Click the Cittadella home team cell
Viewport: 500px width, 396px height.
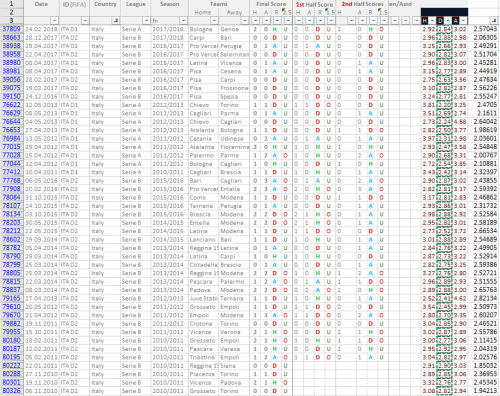point(204,265)
